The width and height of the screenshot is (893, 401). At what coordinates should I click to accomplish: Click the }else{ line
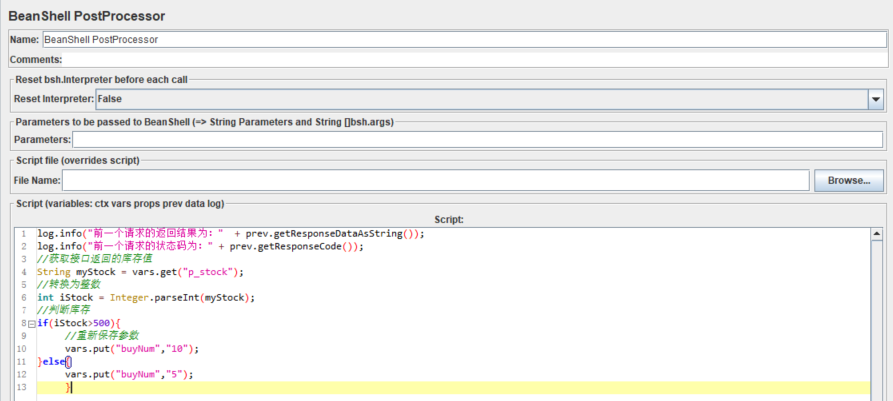click(55, 362)
